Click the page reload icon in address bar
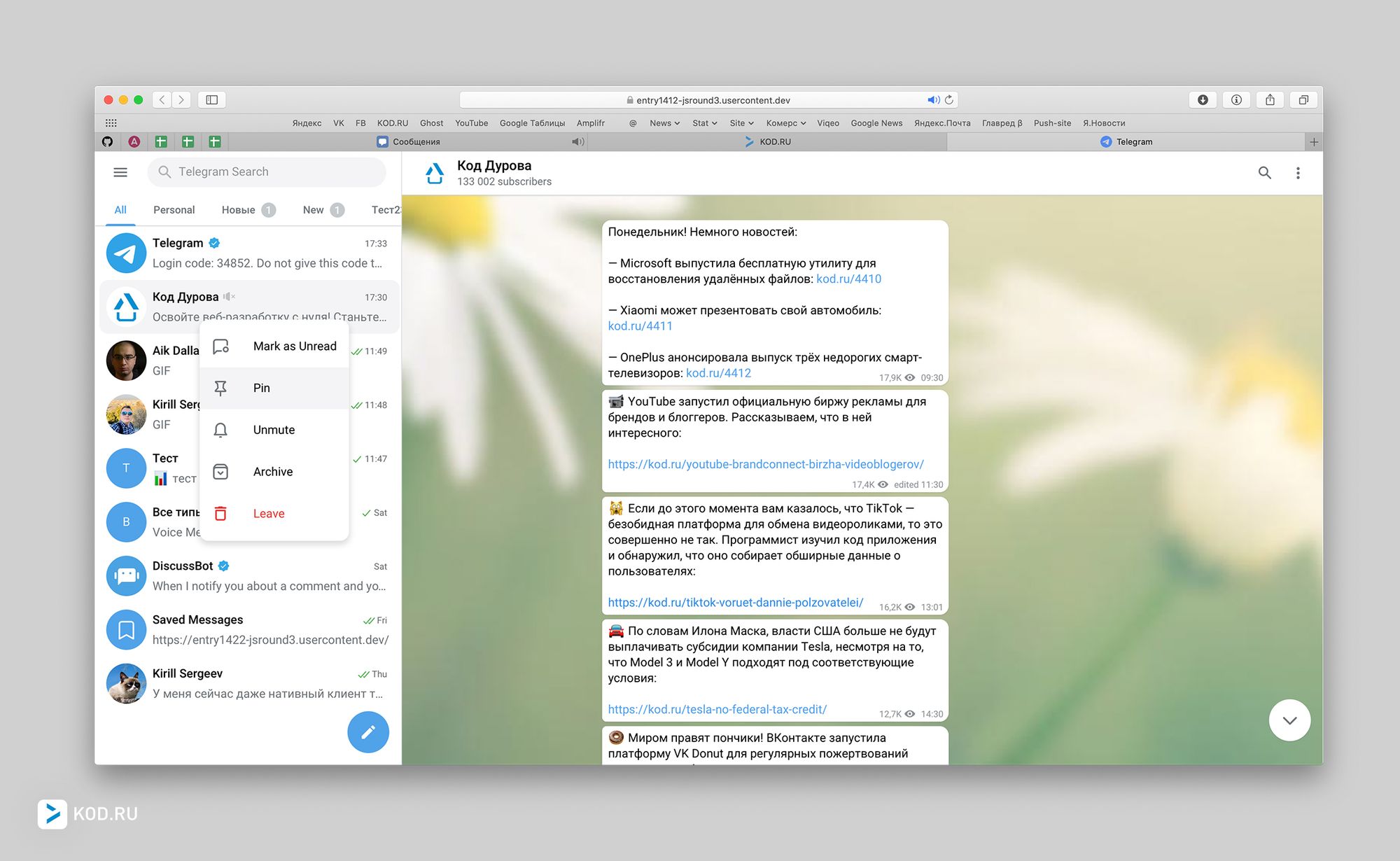Viewport: 1400px width, 861px height. (949, 100)
